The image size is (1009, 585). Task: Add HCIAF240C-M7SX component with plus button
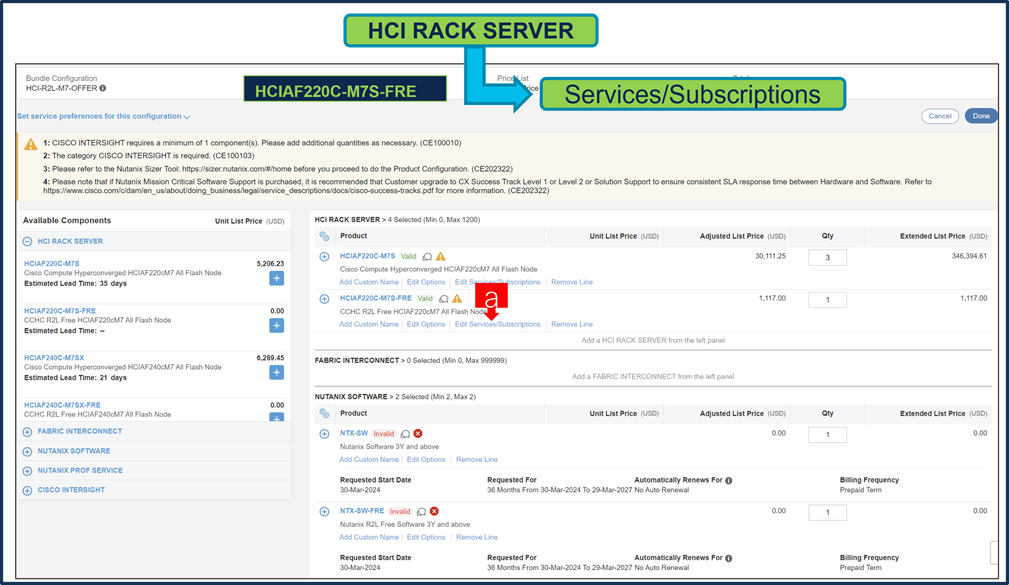[x=276, y=372]
